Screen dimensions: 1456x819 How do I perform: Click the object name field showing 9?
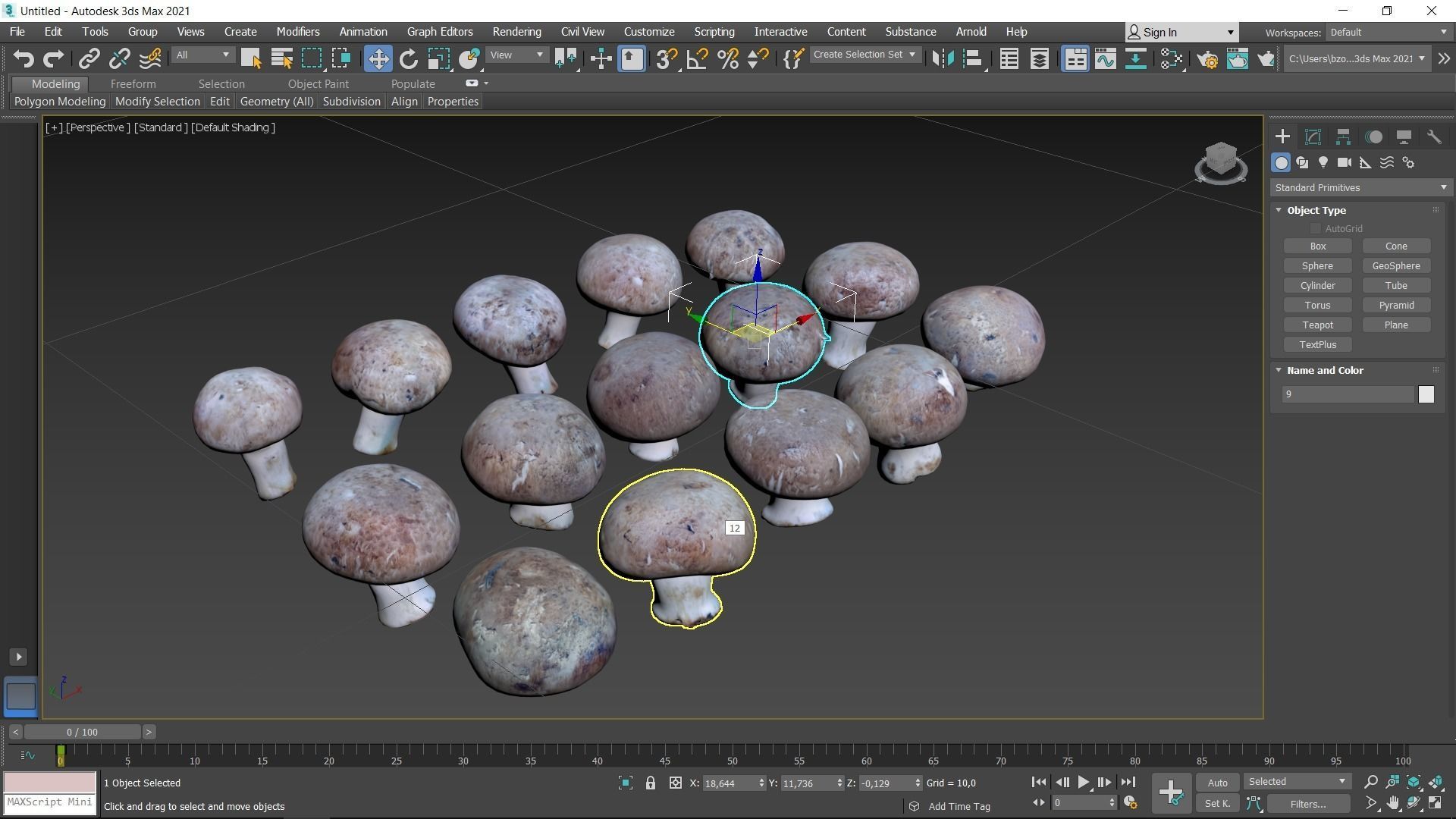[1348, 394]
